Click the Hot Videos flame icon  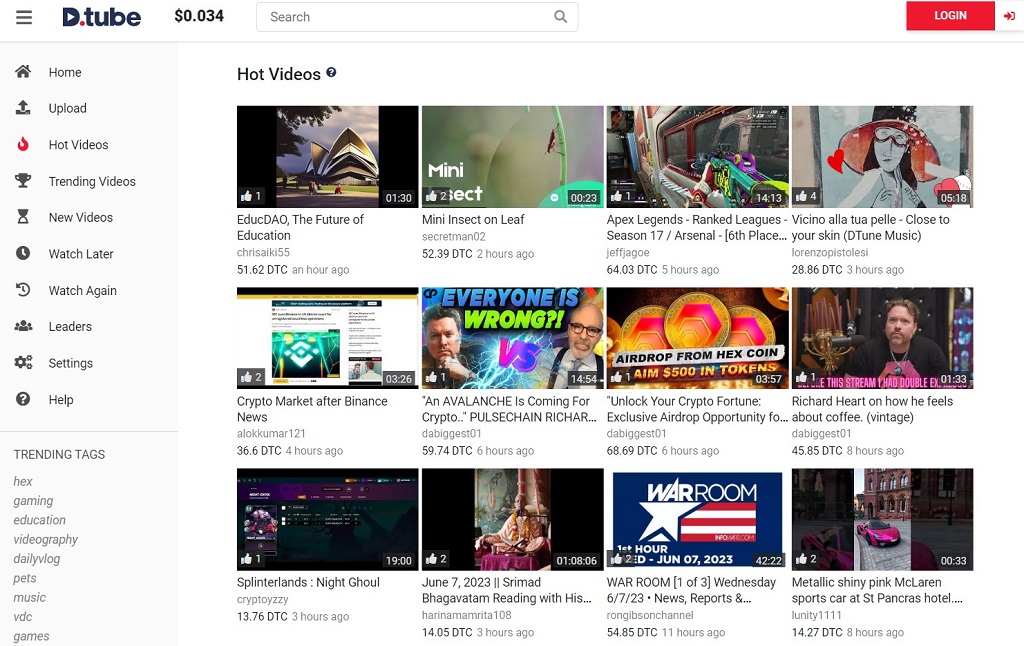23,144
